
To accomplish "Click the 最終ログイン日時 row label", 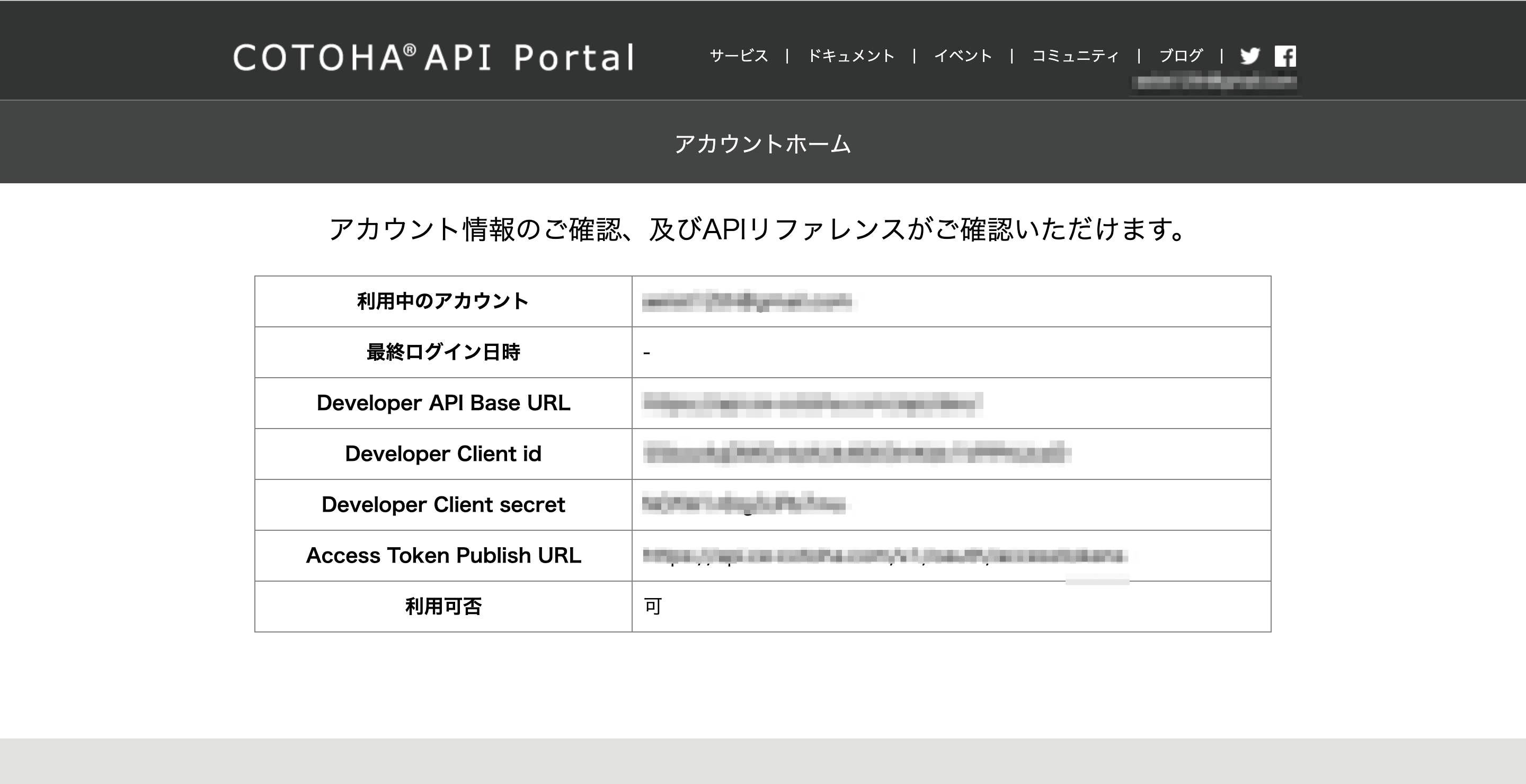I will point(443,352).
